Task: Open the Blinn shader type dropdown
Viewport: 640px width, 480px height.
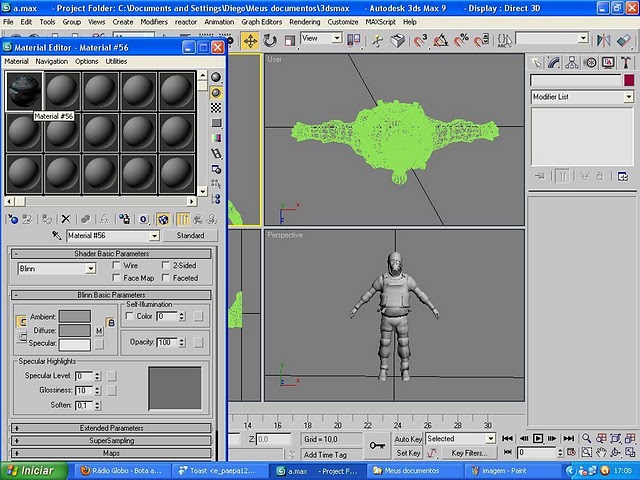Action: 57,269
